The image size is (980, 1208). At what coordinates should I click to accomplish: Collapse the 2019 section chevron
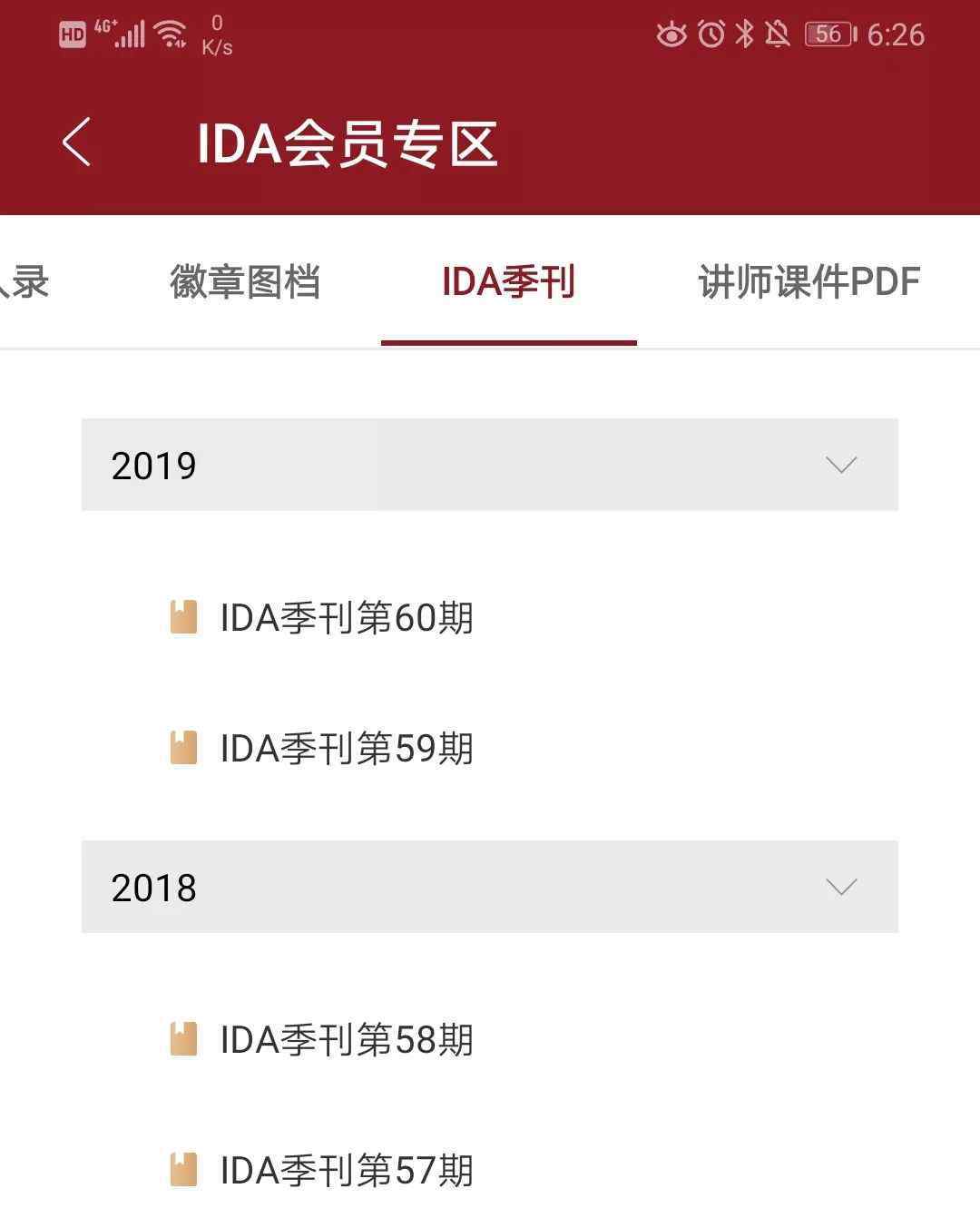click(x=841, y=466)
